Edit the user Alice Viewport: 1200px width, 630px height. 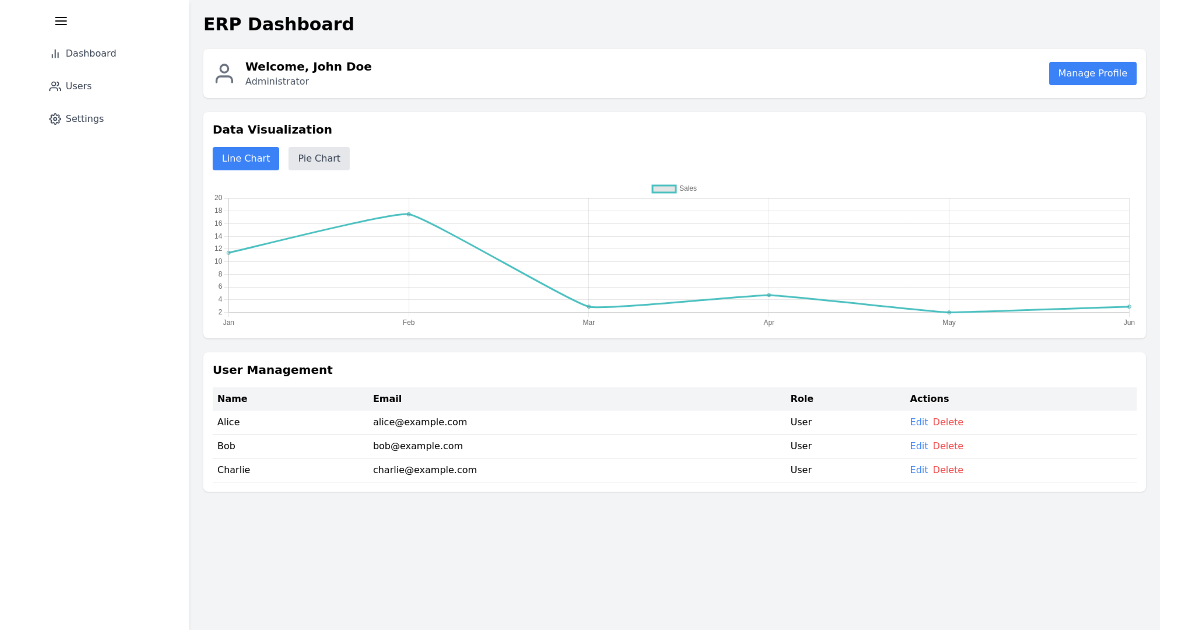pos(918,421)
